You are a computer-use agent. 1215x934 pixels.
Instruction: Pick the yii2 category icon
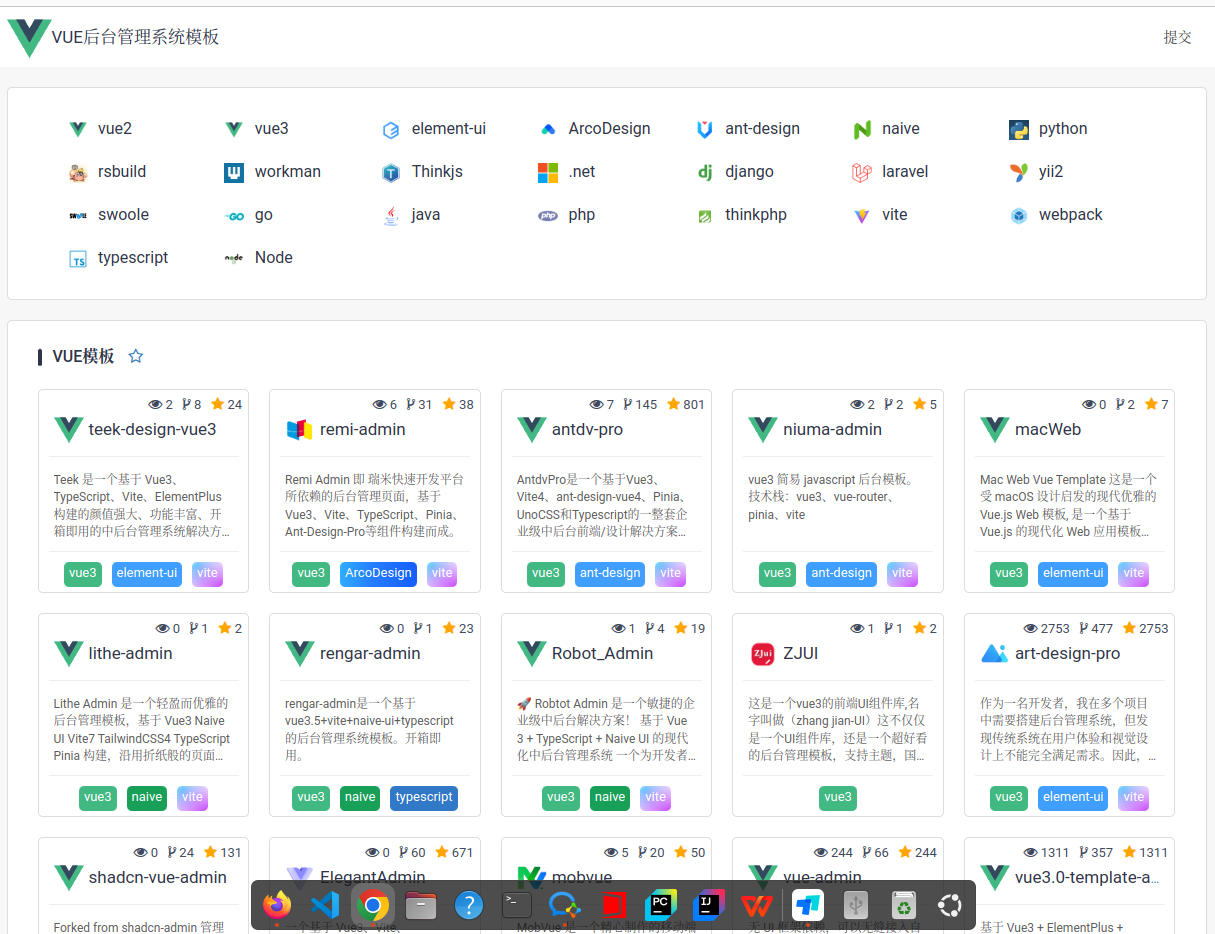click(x=1019, y=172)
